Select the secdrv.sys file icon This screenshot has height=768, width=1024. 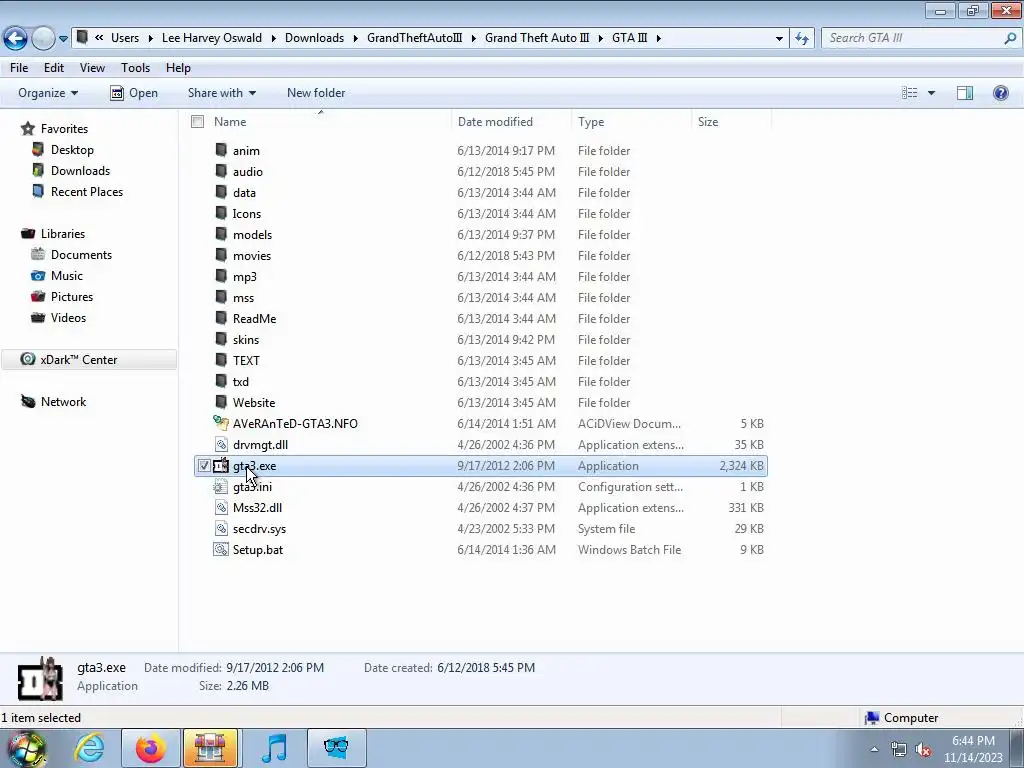(221, 528)
